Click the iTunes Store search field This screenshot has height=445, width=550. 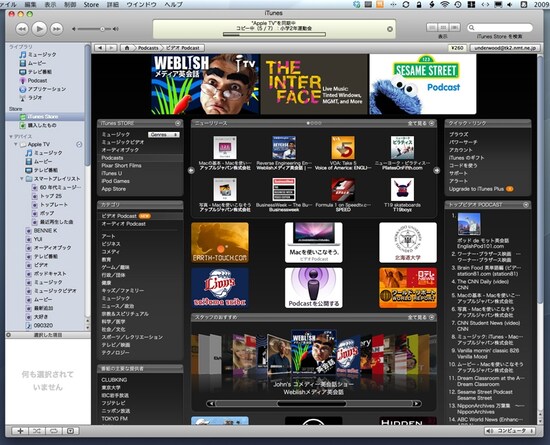point(499,28)
